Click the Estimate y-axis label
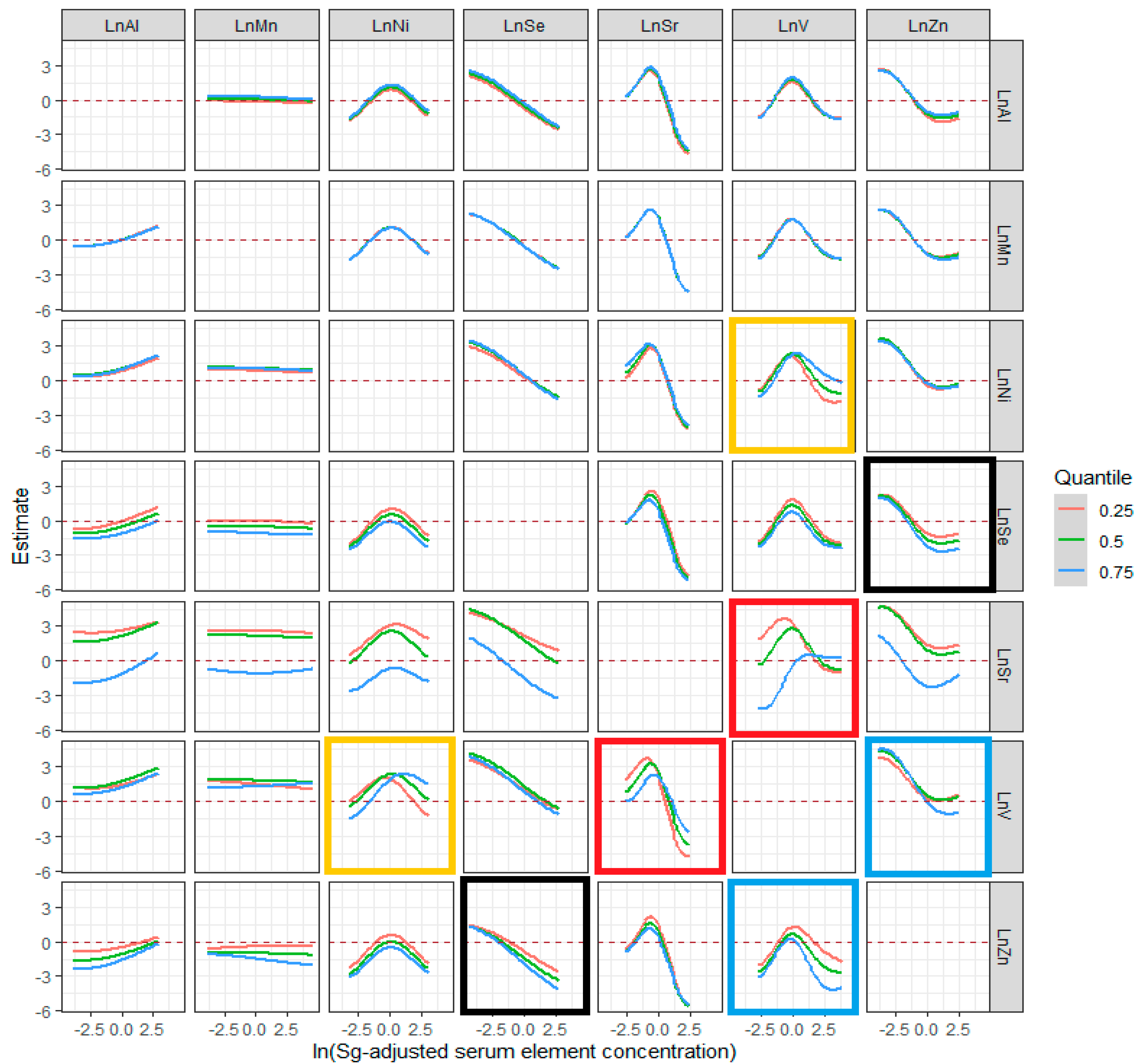 (x=21, y=526)
